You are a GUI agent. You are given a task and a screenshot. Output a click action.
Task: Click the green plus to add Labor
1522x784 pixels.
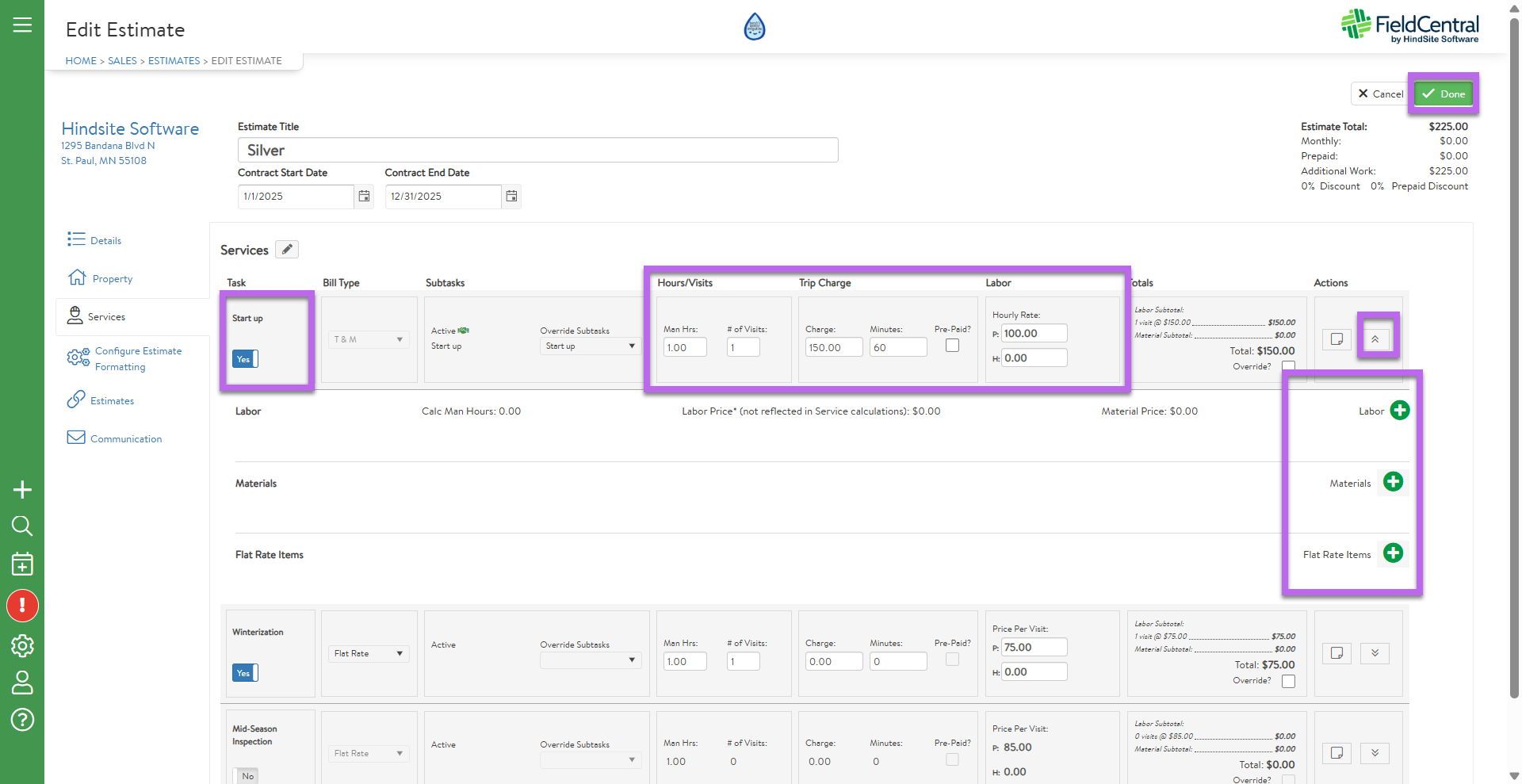click(x=1400, y=411)
